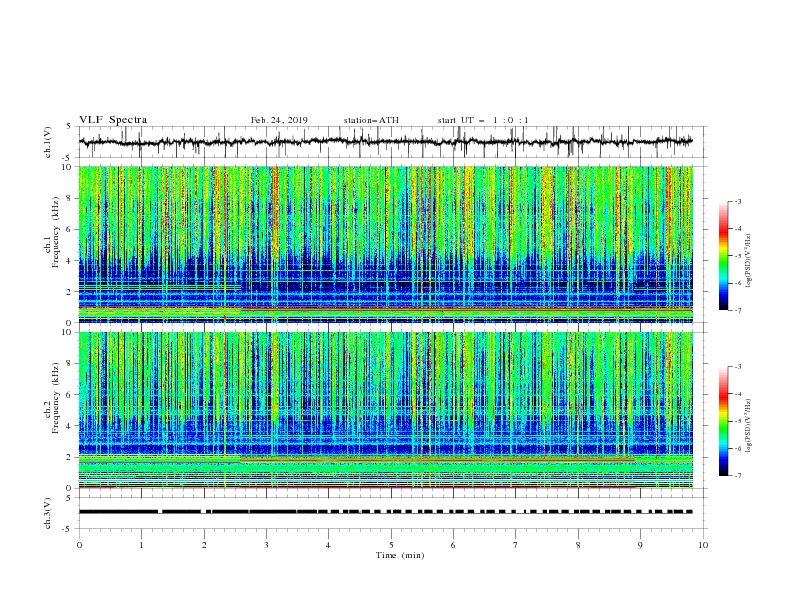The width and height of the screenshot is (792, 612).
Task: Click the time axis tick label '5'
Action: pos(391,545)
